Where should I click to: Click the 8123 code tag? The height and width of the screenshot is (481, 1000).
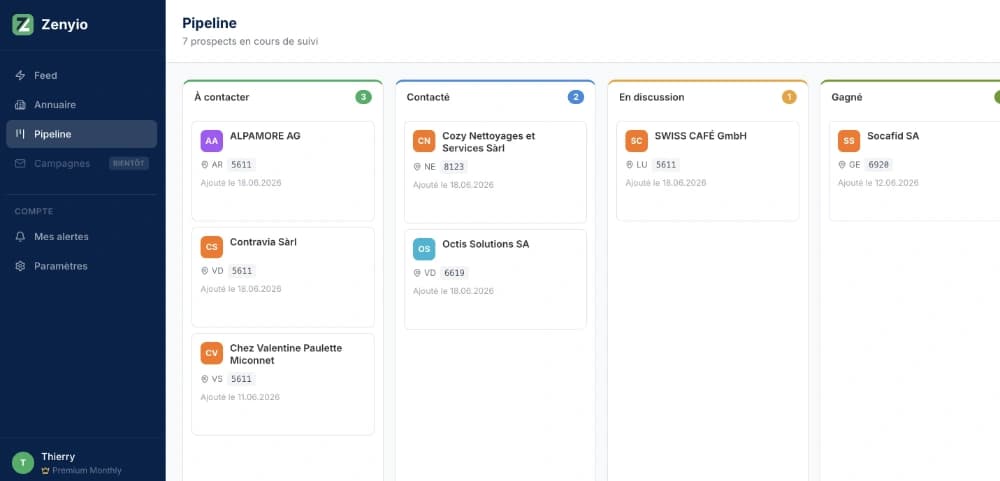tap(454, 166)
